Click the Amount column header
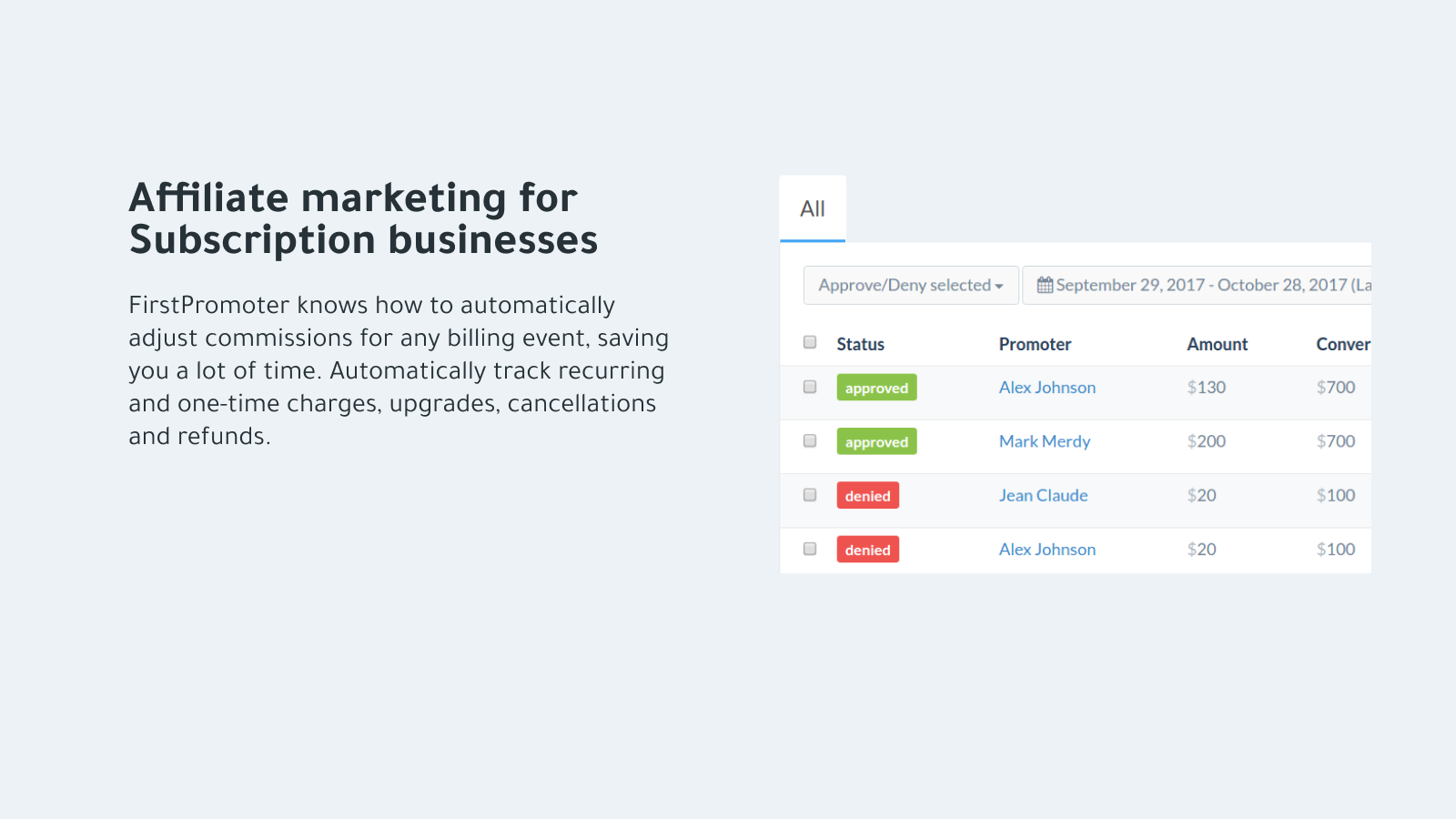Image resolution: width=1456 pixels, height=819 pixels. [x=1217, y=344]
